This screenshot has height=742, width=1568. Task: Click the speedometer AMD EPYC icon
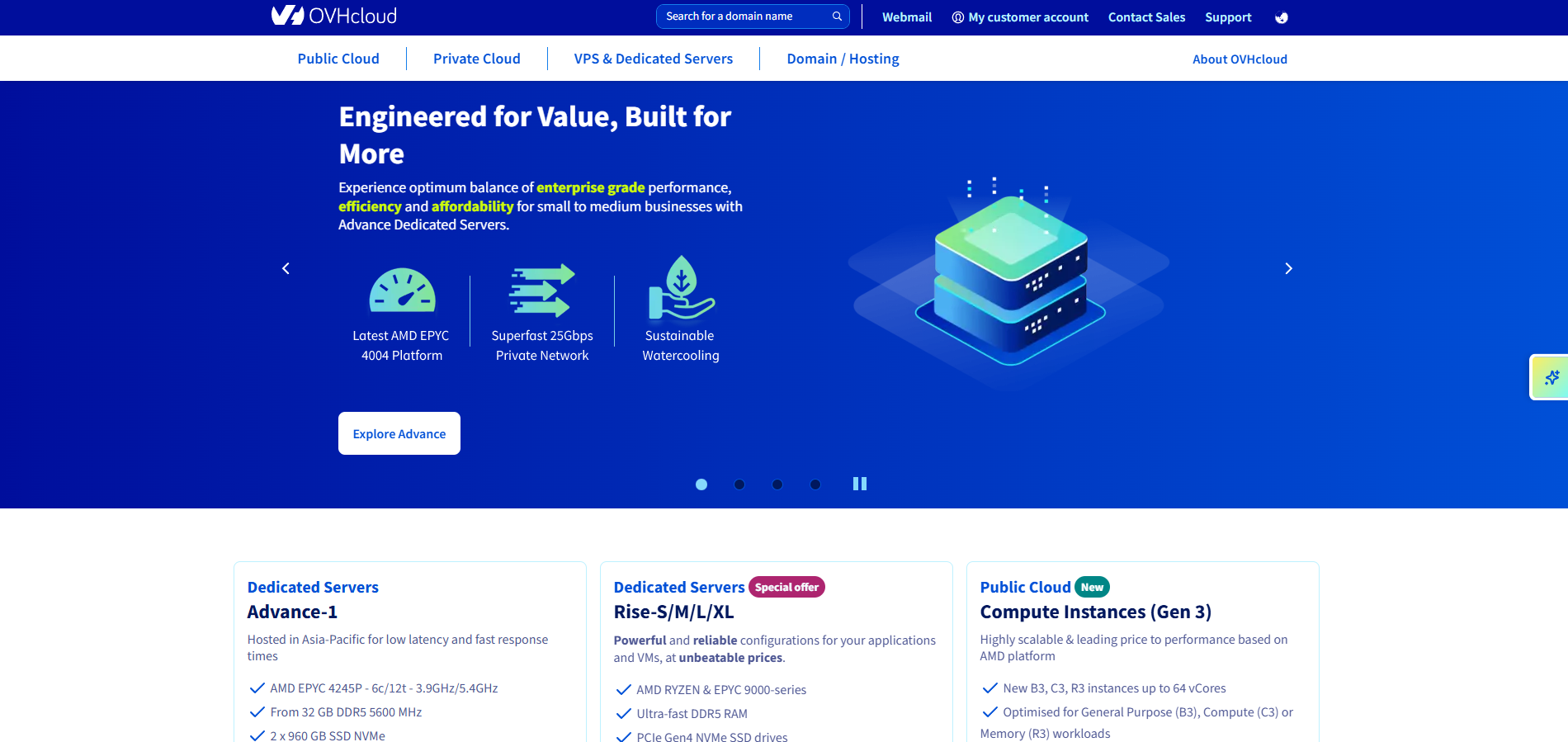click(x=402, y=290)
